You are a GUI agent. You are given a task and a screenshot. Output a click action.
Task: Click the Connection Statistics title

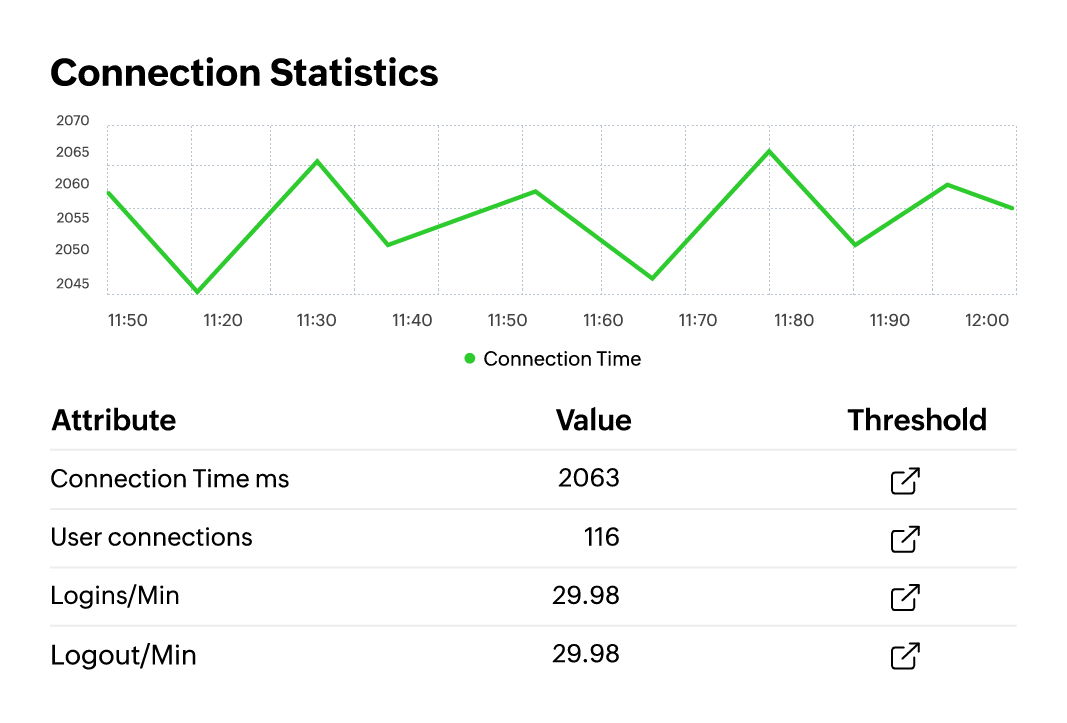tap(244, 72)
